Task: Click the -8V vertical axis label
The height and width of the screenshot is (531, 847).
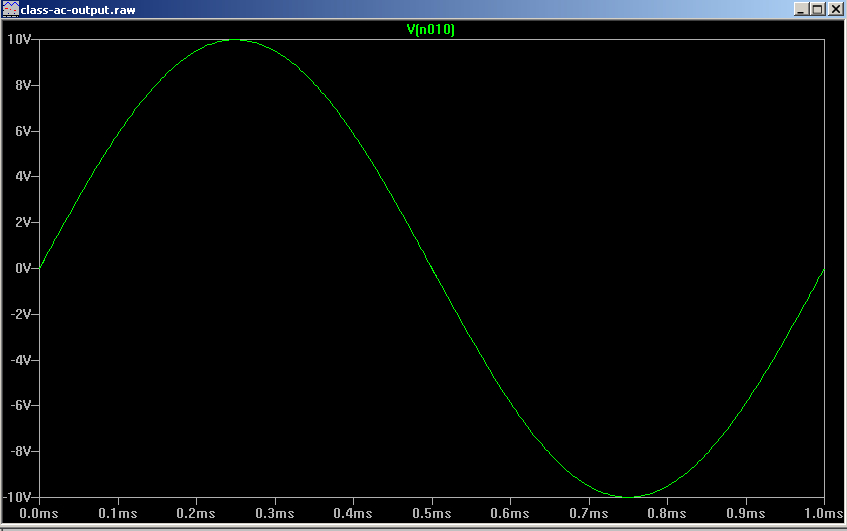Action: pos(21,451)
